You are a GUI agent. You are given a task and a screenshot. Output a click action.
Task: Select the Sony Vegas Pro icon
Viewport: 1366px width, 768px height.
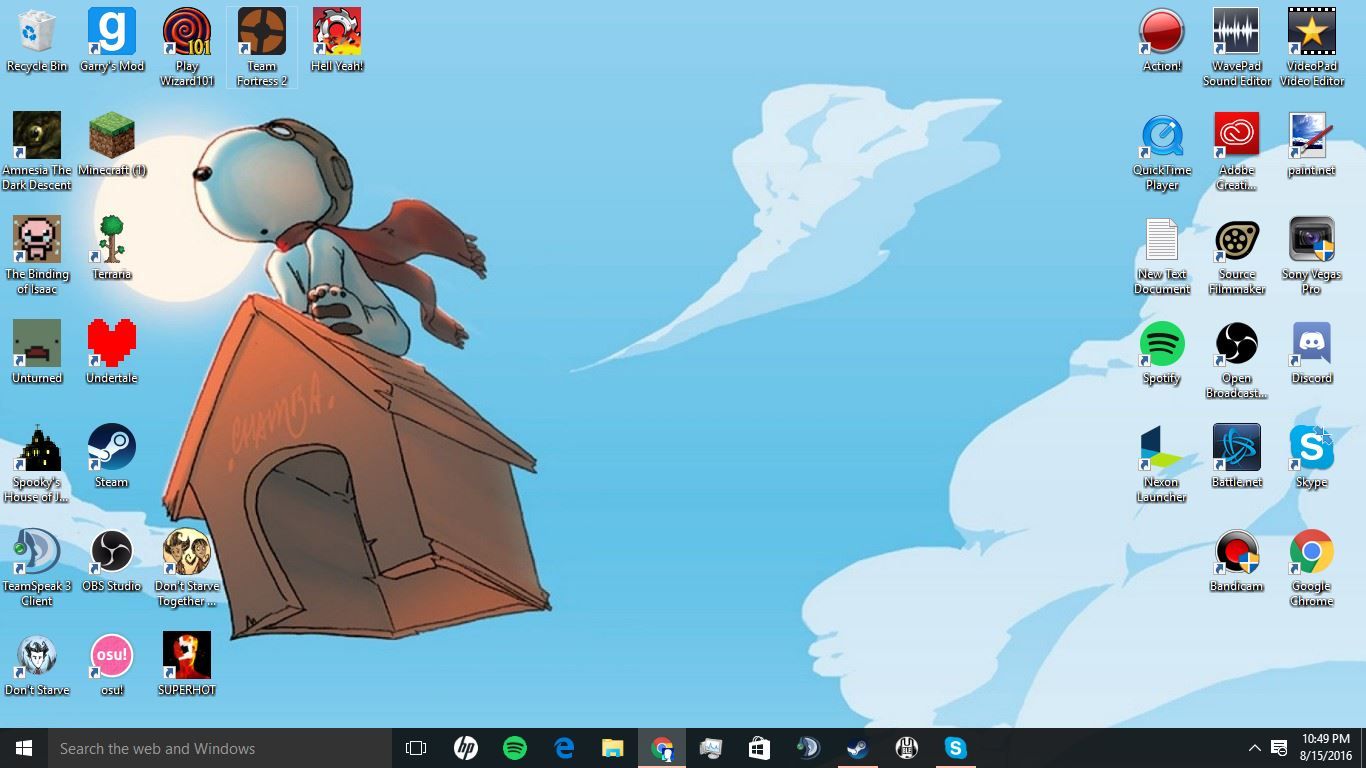click(x=1311, y=241)
